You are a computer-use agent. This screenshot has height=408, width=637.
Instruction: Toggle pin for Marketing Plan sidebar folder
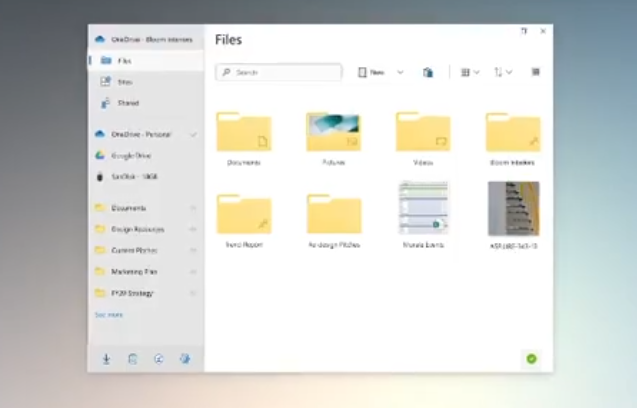(193, 271)
